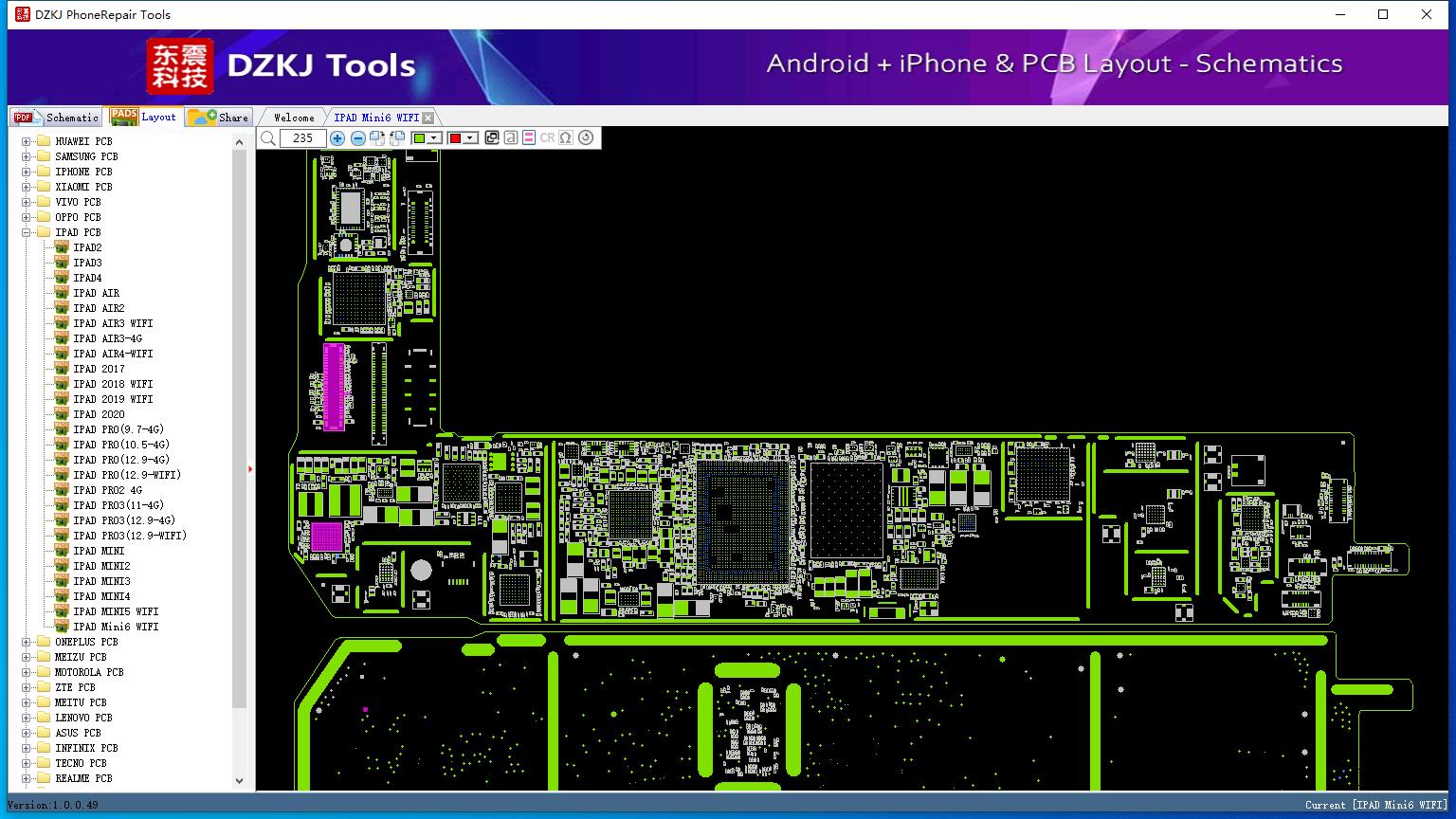The height and width of the screenshot is (819, 1456).
Task: Click the IPAD 2017 board file icon
Action: (x=62, y=369)
